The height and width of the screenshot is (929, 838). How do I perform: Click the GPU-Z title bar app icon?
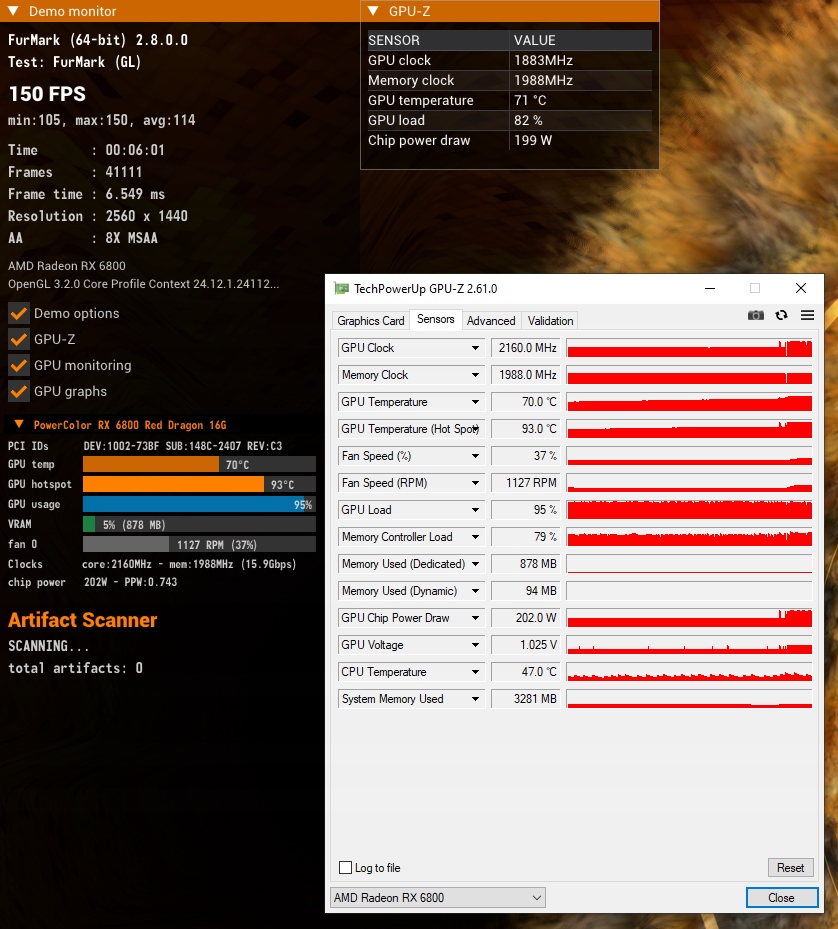341,289
